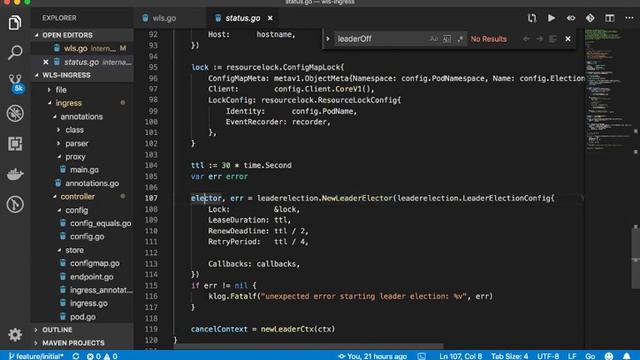Switch to the status.go editor tab

(x=242, y=18)
